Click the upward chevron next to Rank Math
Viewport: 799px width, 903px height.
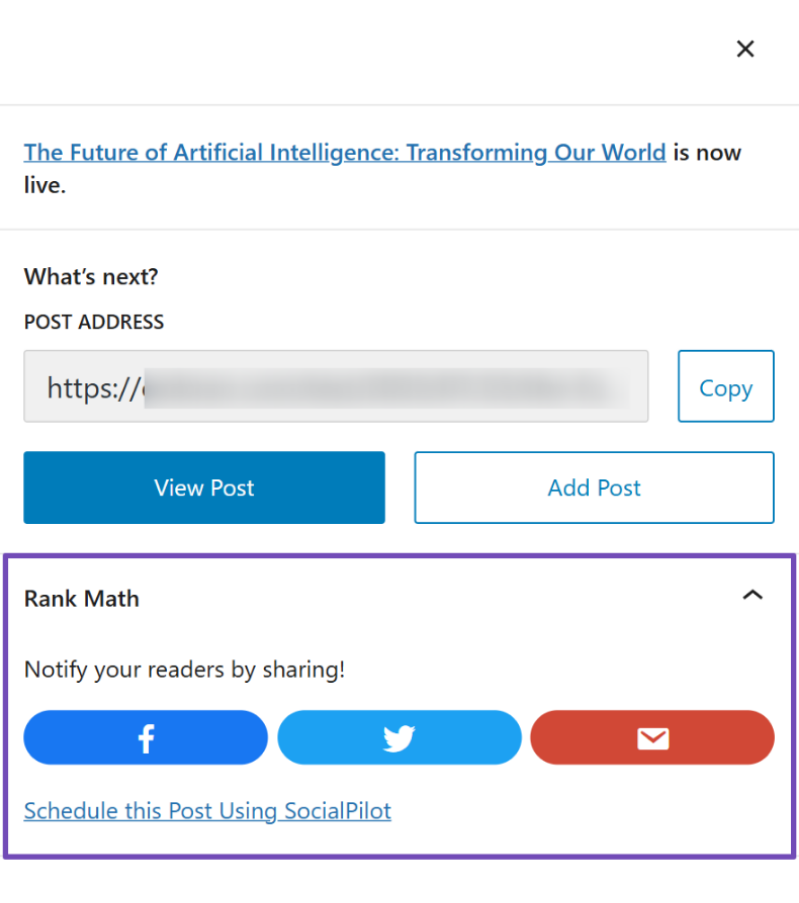[x=753, y=595]
